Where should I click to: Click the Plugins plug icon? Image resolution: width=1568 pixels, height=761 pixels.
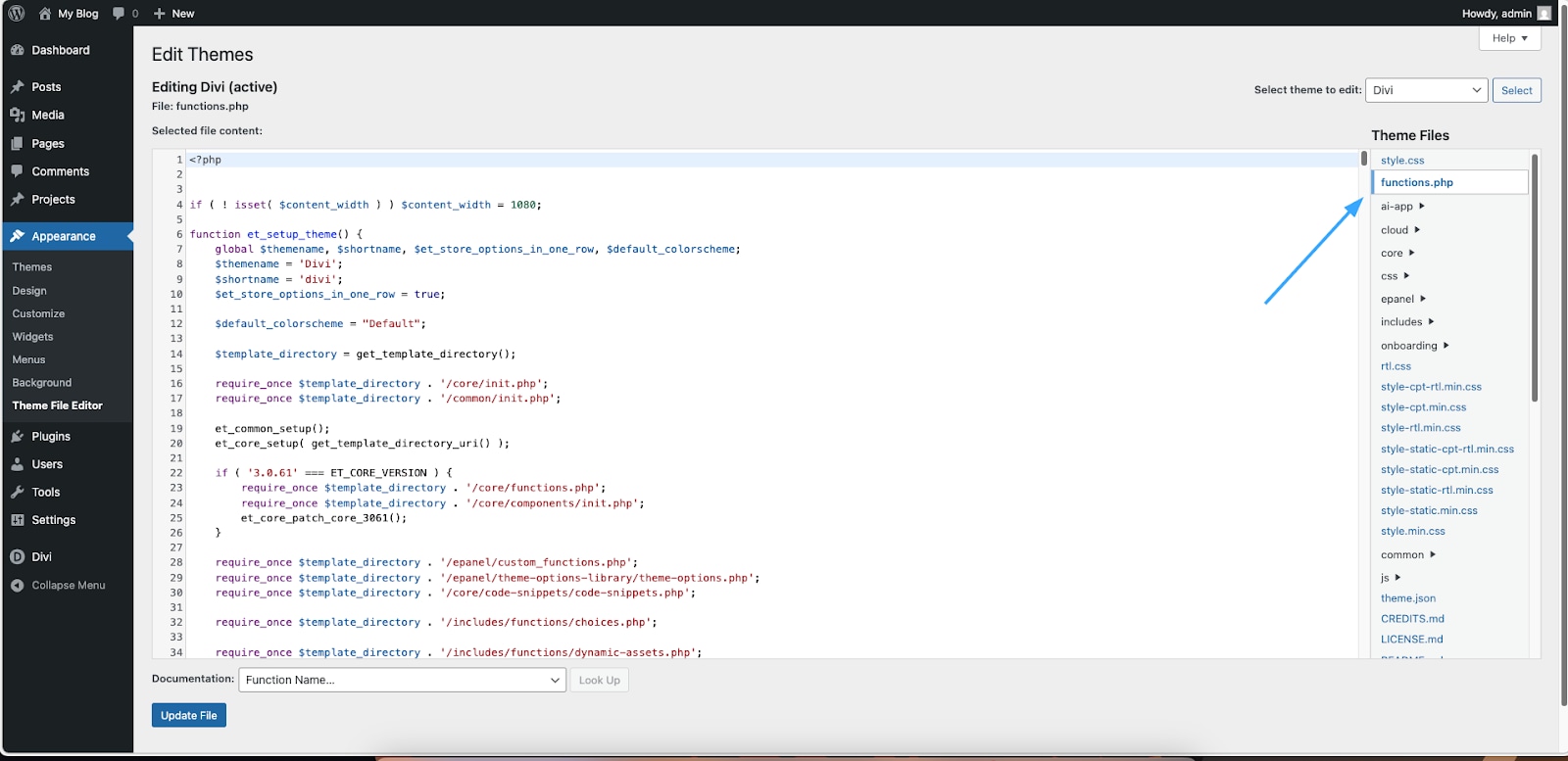[18, 436]
